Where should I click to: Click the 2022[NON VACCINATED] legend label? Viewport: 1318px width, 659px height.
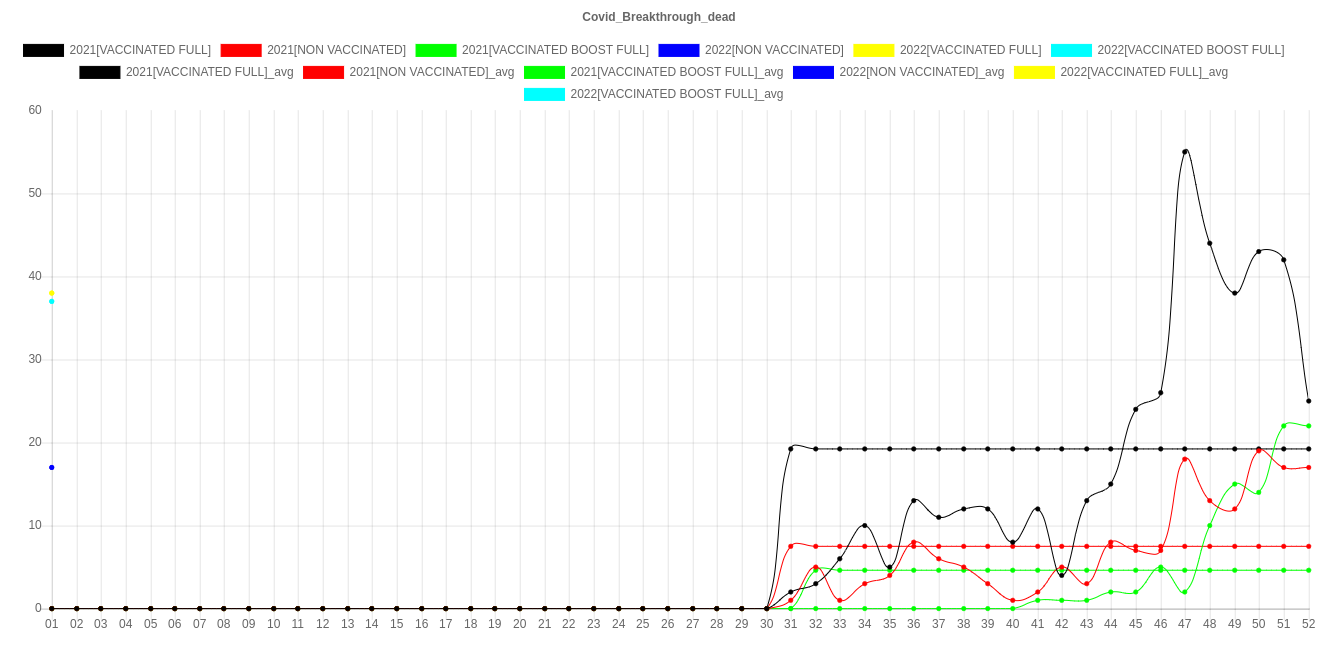[x=773, y=50]
